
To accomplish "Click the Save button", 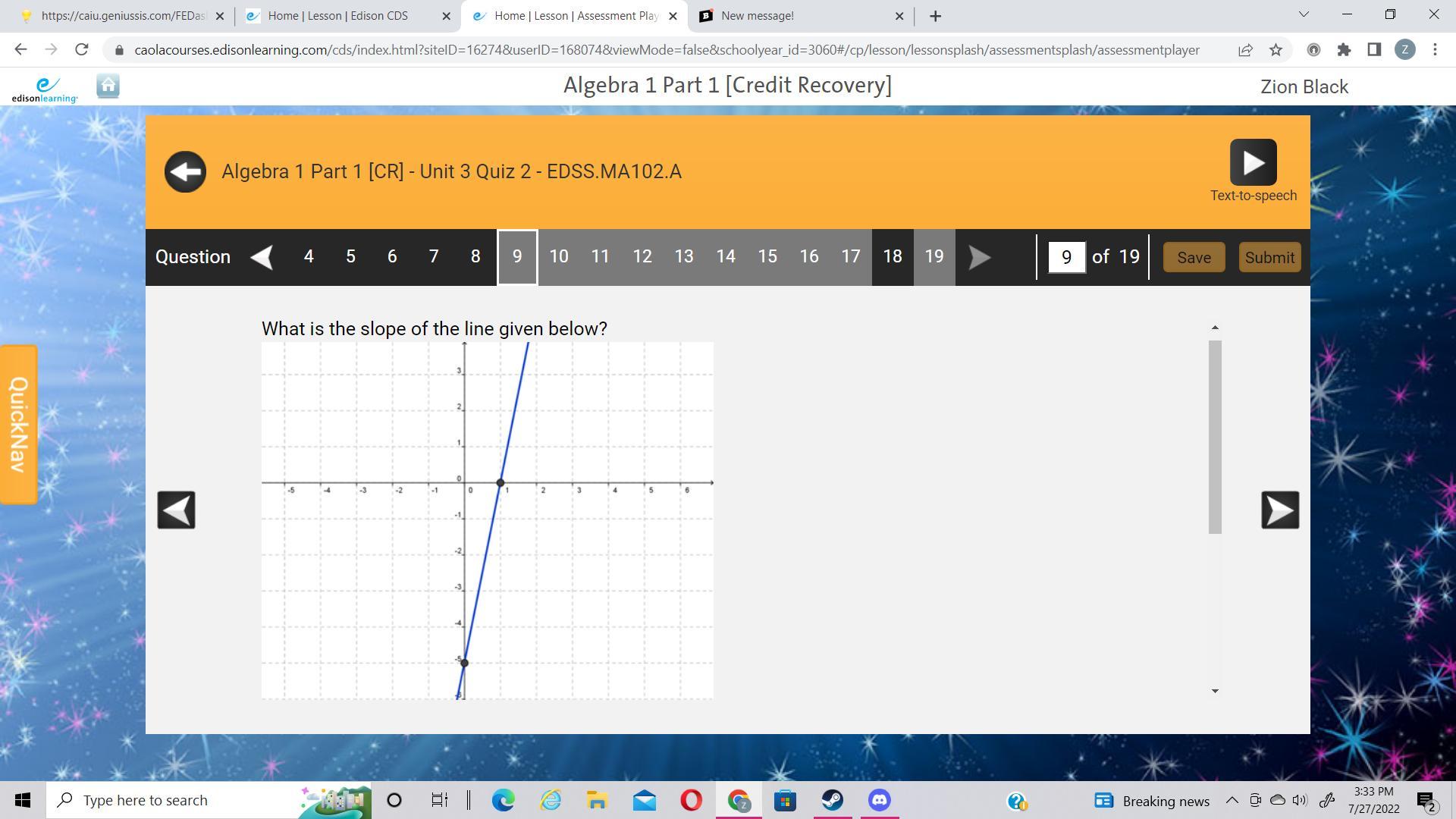I will pos(1194,258).
